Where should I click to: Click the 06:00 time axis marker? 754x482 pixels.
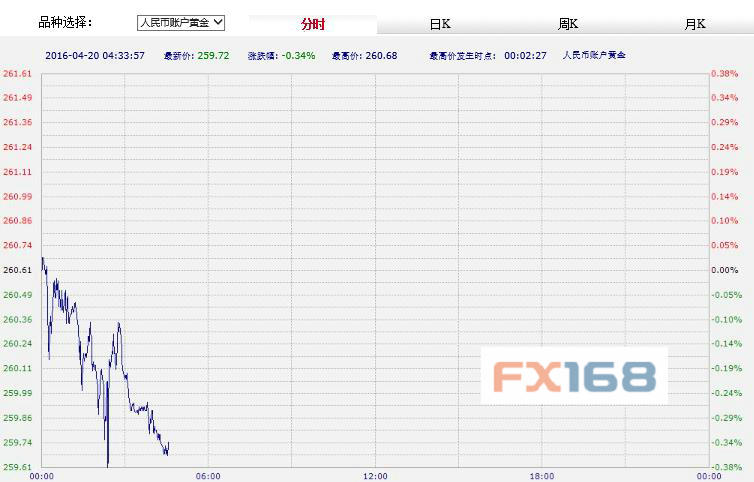click(208, 475)
